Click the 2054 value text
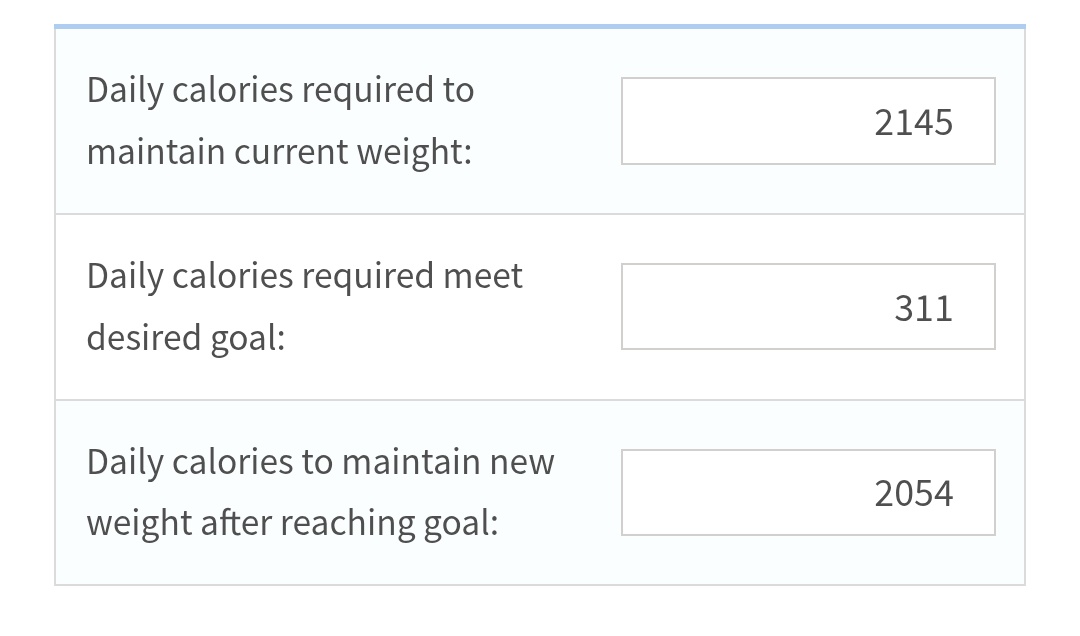This screenshot has height=636, width=1080. [x=913, y=494]
